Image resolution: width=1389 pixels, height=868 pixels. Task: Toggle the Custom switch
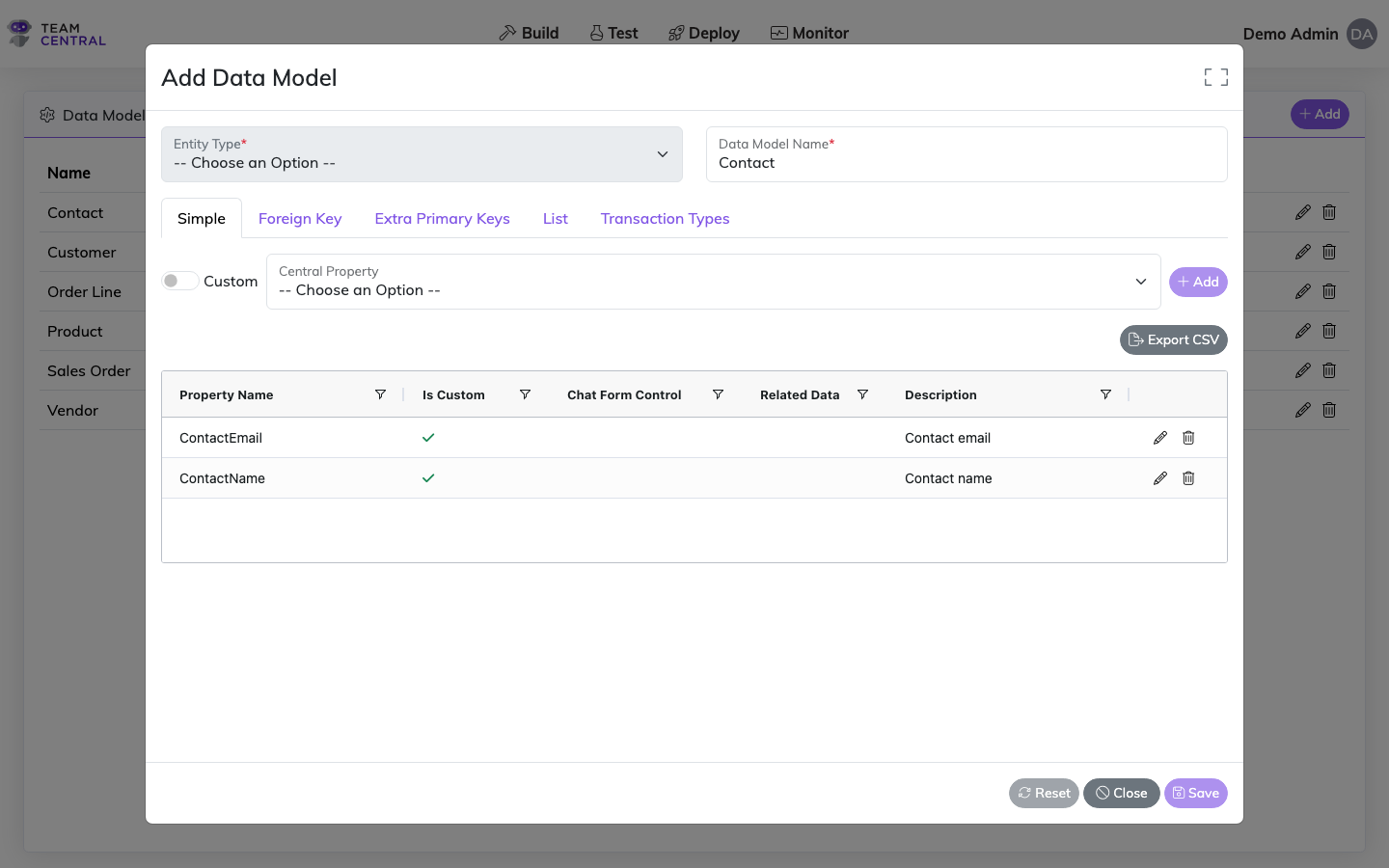pos(179,280)
